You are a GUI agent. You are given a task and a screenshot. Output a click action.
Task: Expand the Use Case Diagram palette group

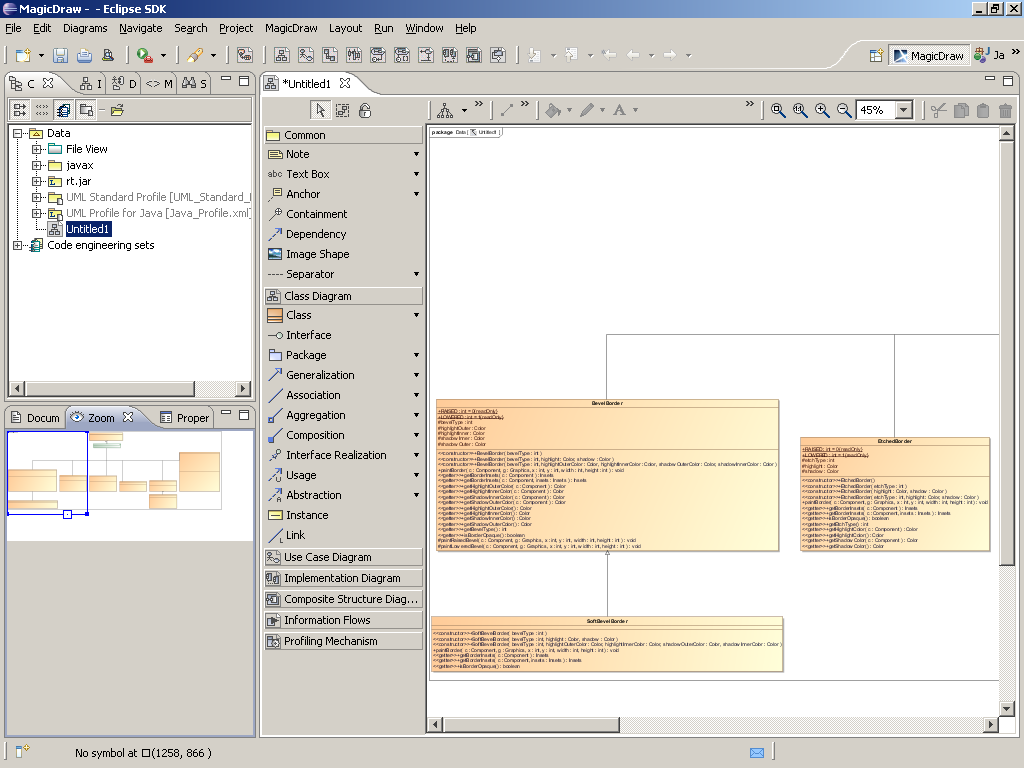click(x=344, y=557)
